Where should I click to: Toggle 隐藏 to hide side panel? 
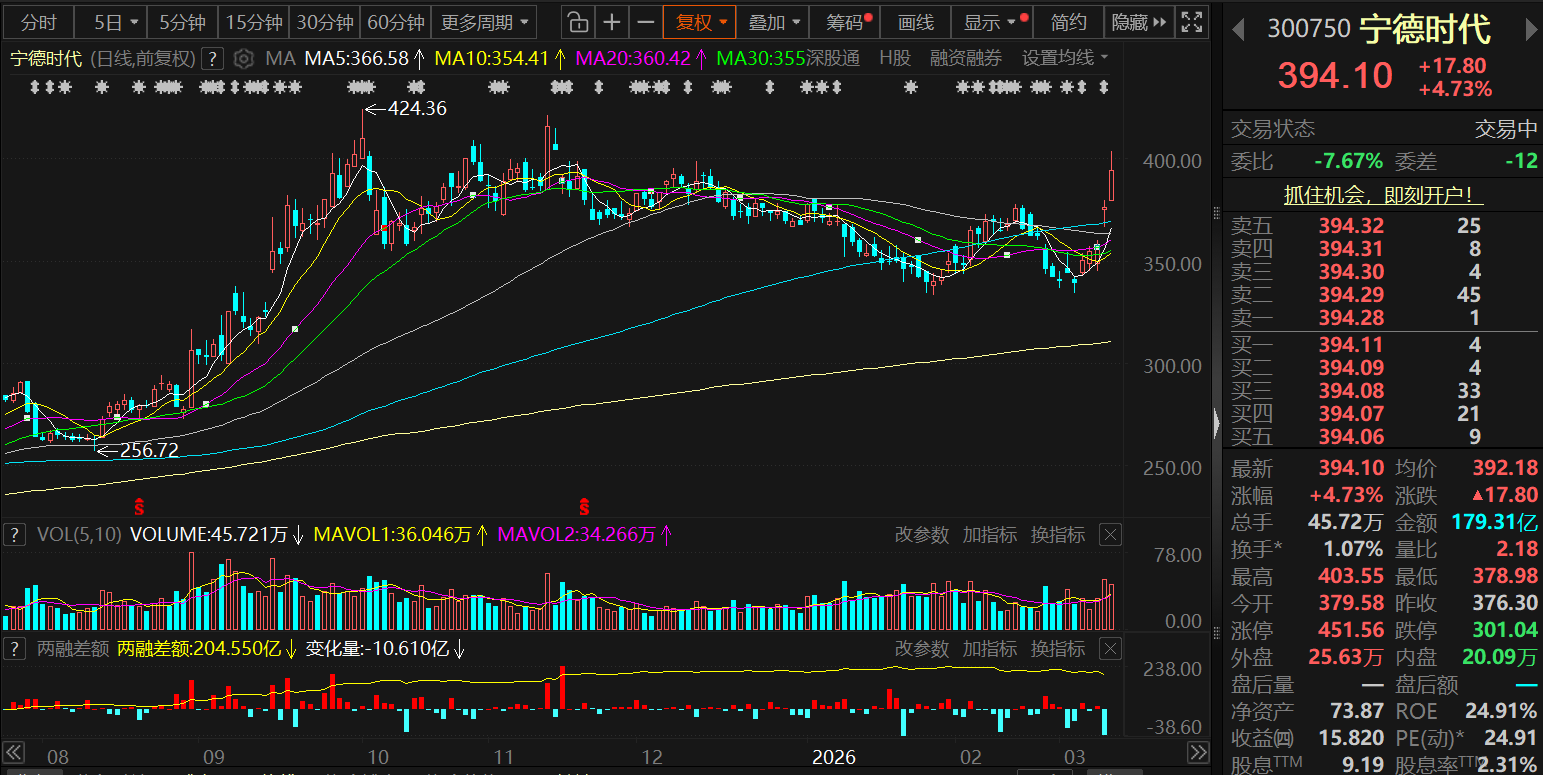(1138, 22)
